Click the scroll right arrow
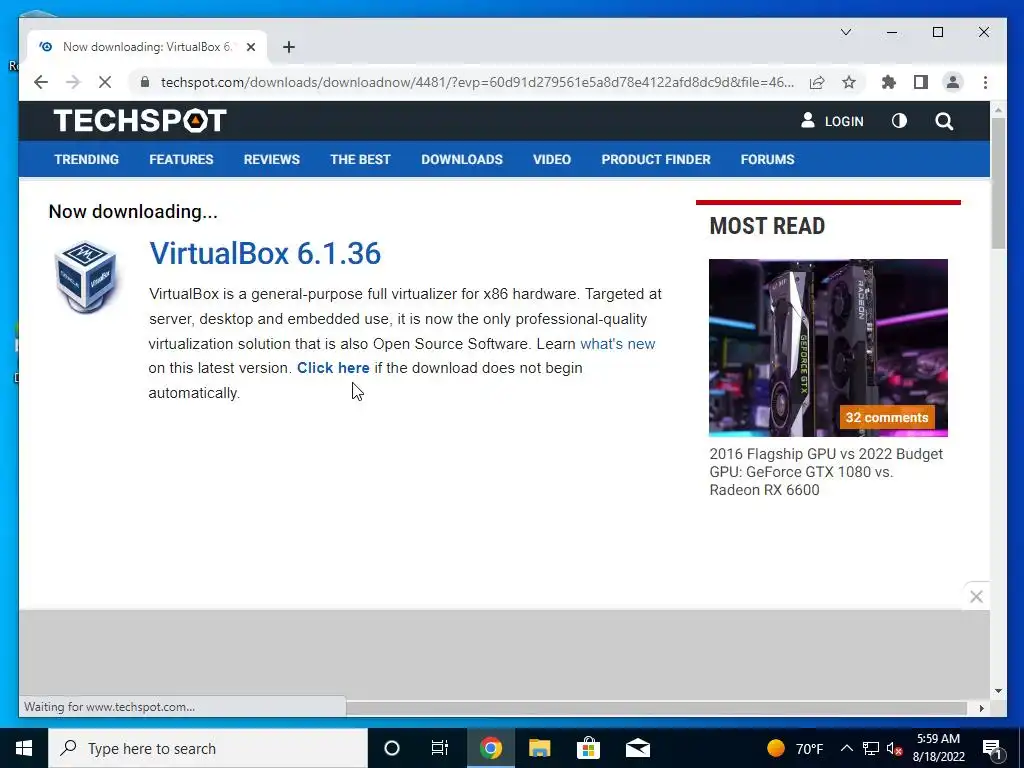 (982, 708)
